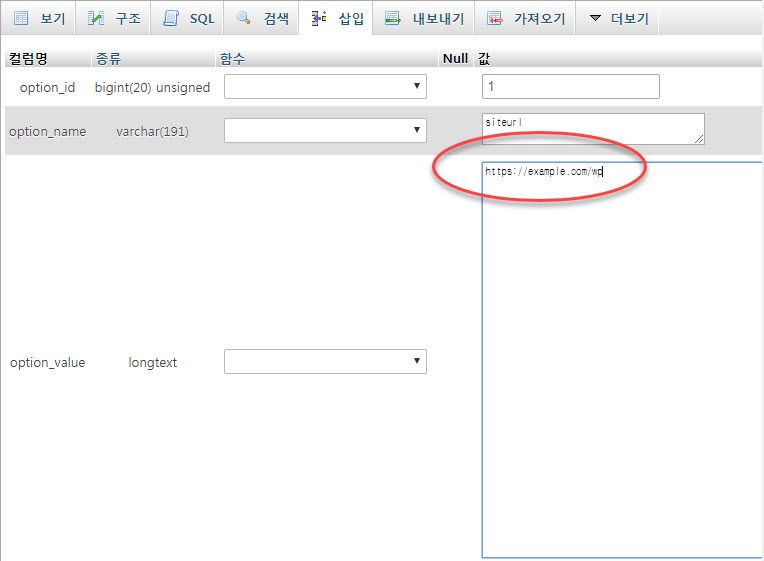
Task: Open function dropdown for option_id
Action: [325, 86]
